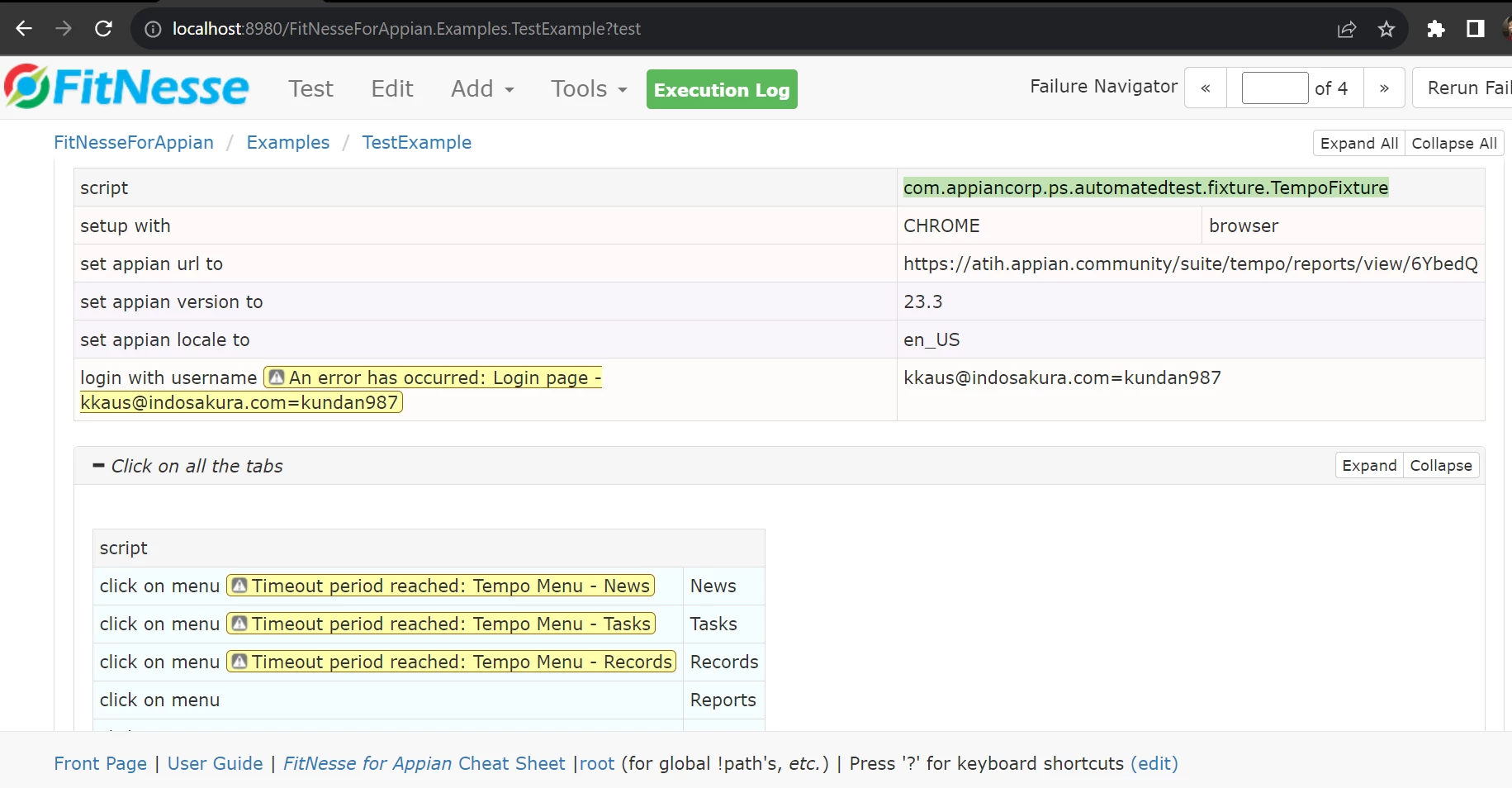
Task: Click the kkaus@indosakura.com credentials value cell
Action: (1191, 390)
